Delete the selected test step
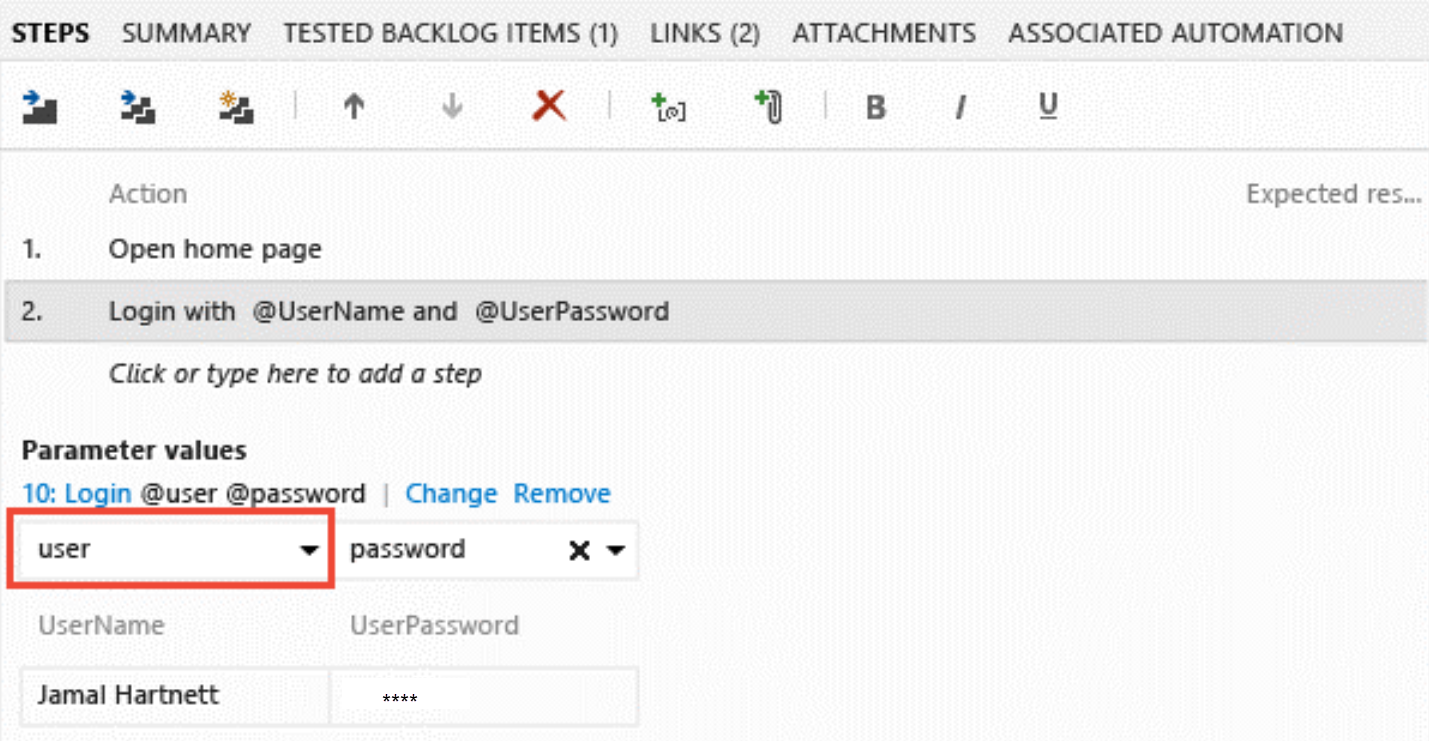The image size is (1429, 741). point(551,107)
